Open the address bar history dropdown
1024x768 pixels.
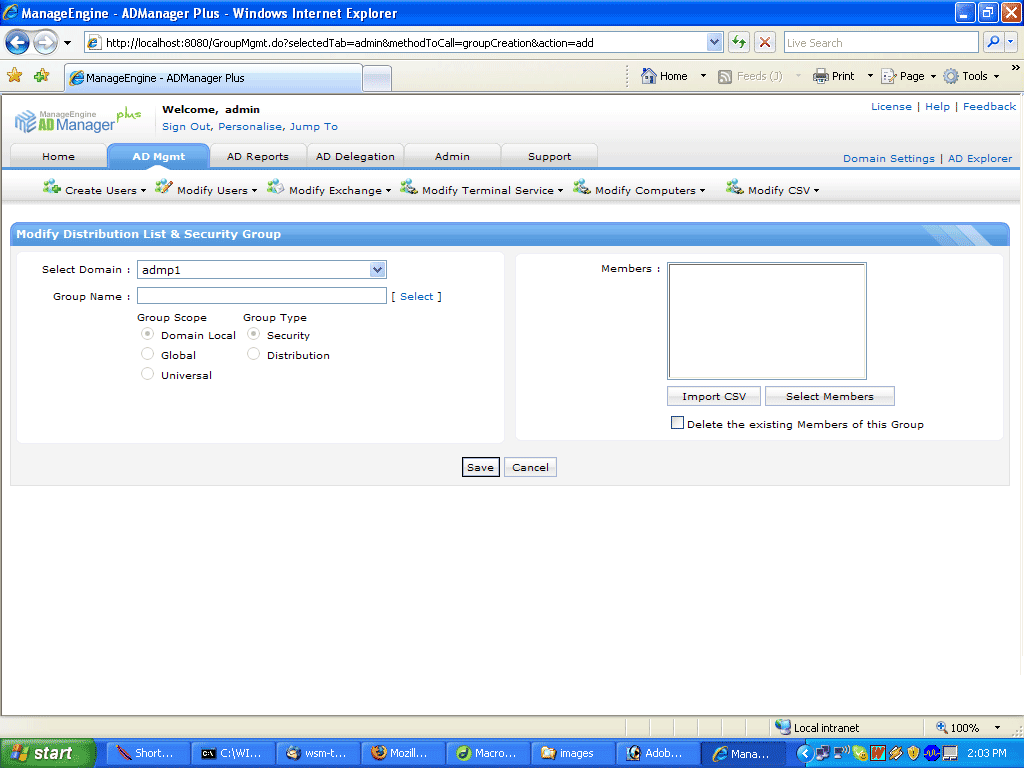pos(714,42)
